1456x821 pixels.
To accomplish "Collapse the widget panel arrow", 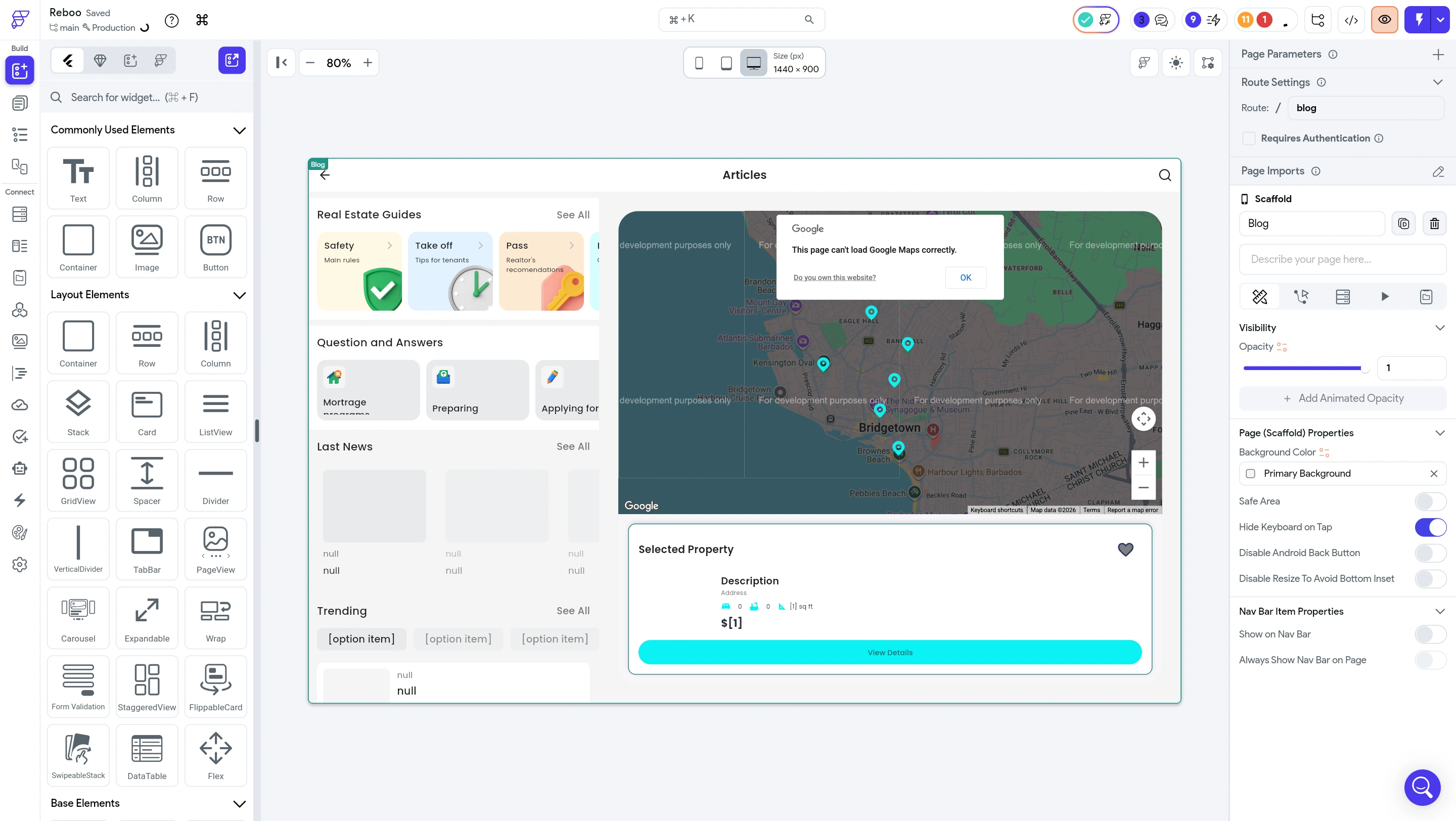I will point(281,63).
